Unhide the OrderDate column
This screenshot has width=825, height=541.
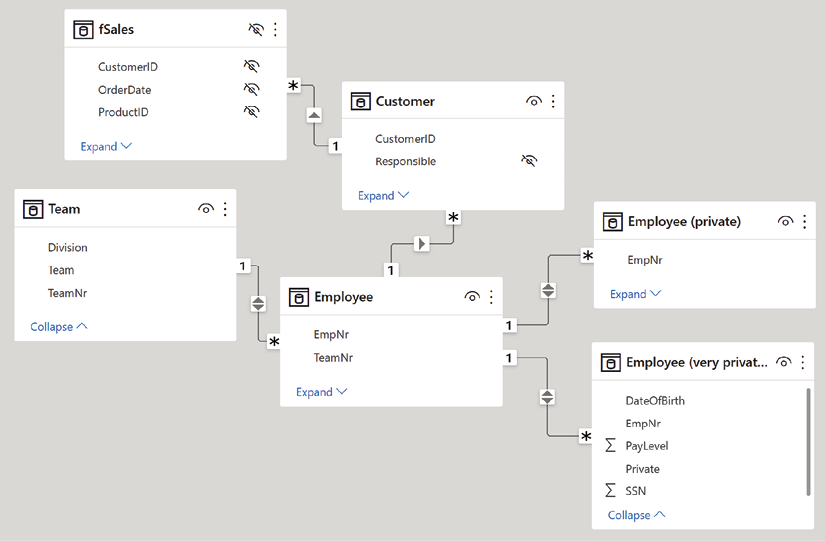click(x=251, y=89)
